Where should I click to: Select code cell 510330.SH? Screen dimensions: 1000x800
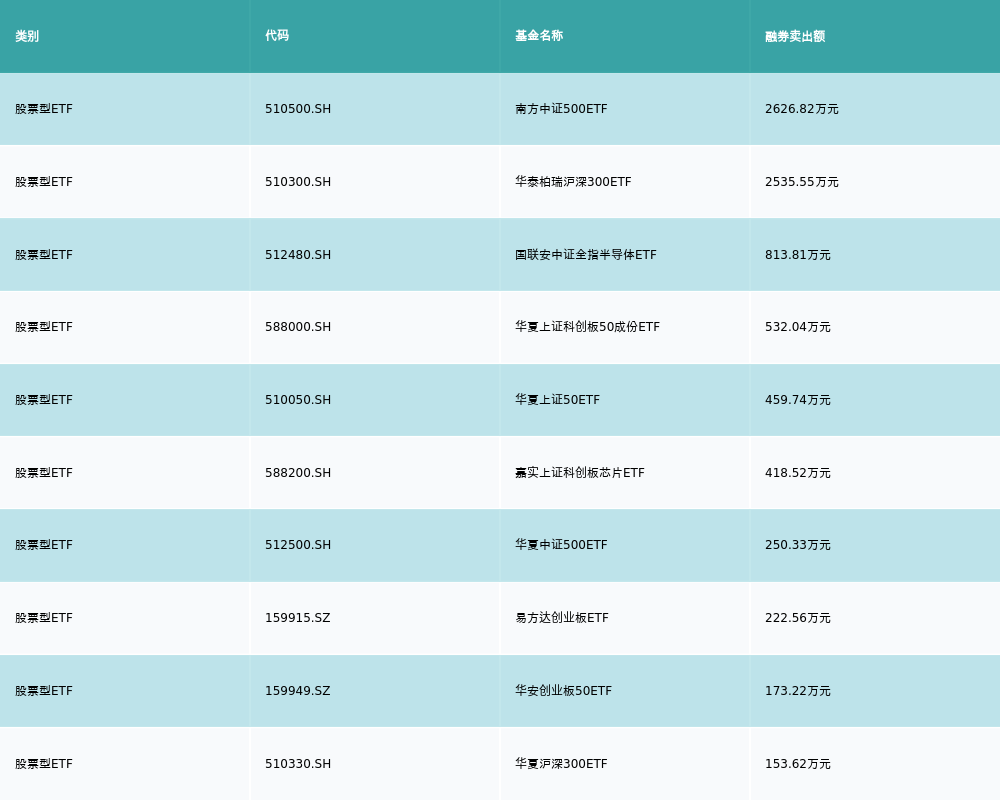pos(298,764)
